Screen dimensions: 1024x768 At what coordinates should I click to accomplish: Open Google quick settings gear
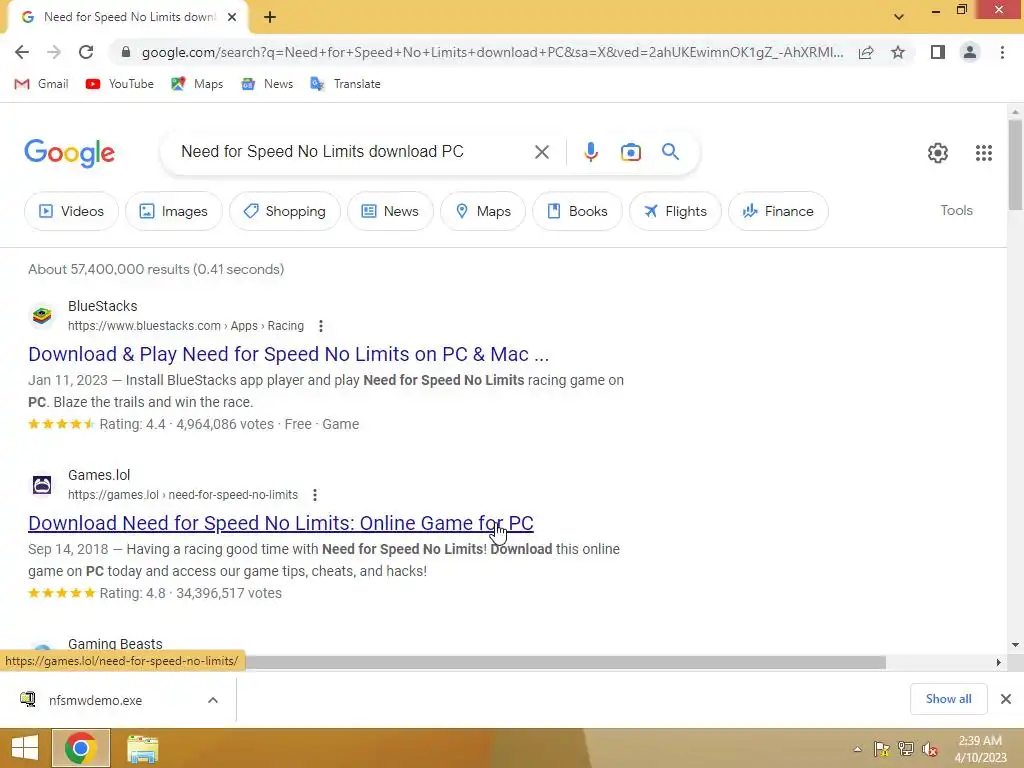tap(938, 153)
